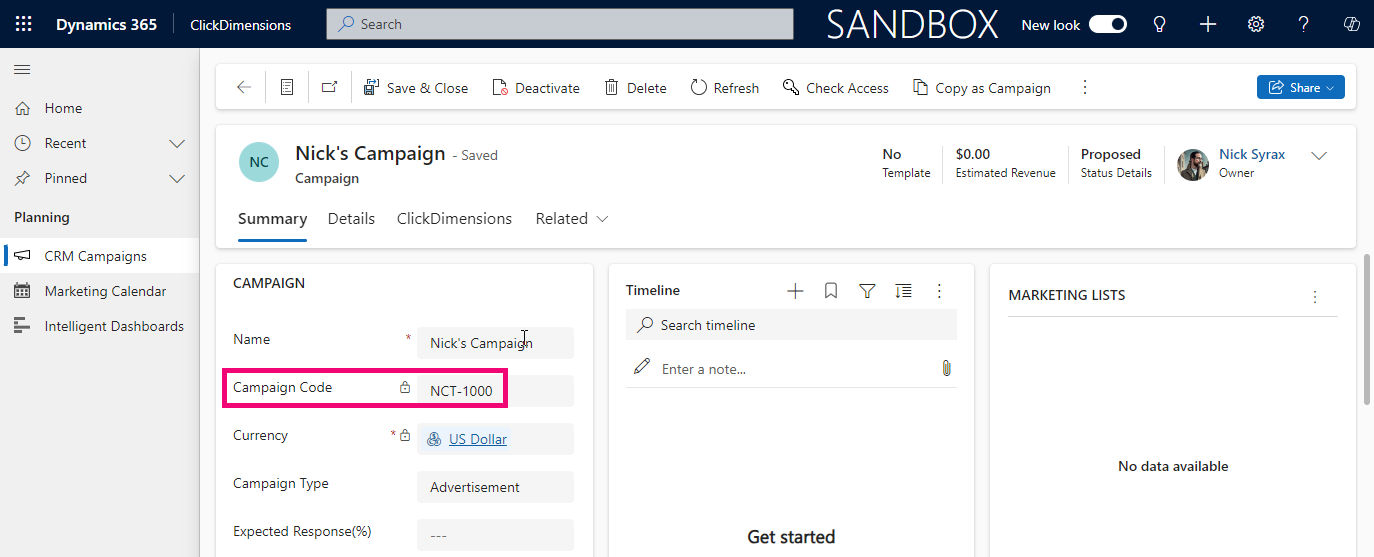
Task: Click Copy as Campaign command
Action: (982, 88)
